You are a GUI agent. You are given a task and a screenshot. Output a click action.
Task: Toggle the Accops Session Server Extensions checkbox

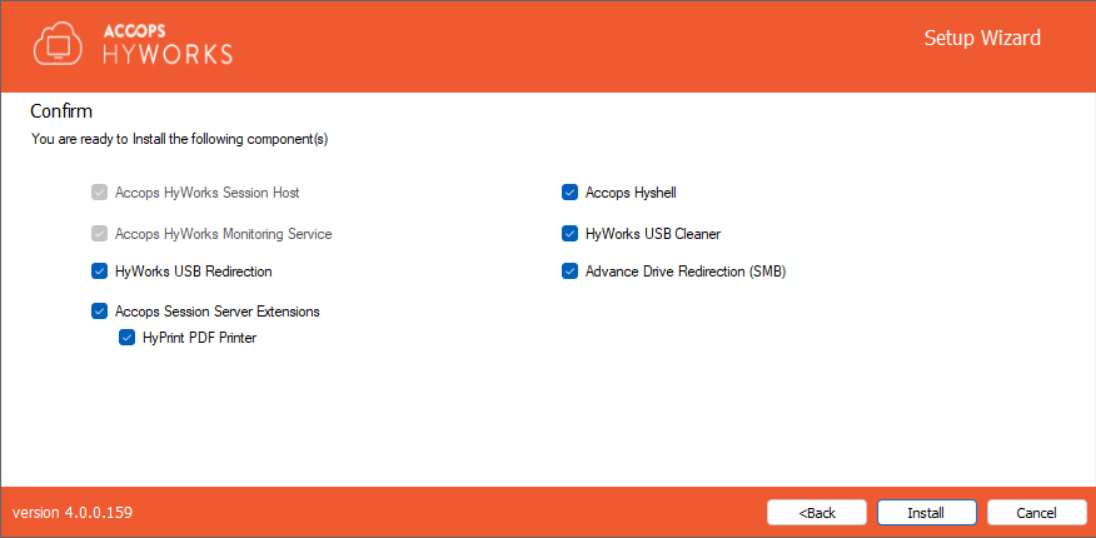pyautogui.click(x=99, y=311)
